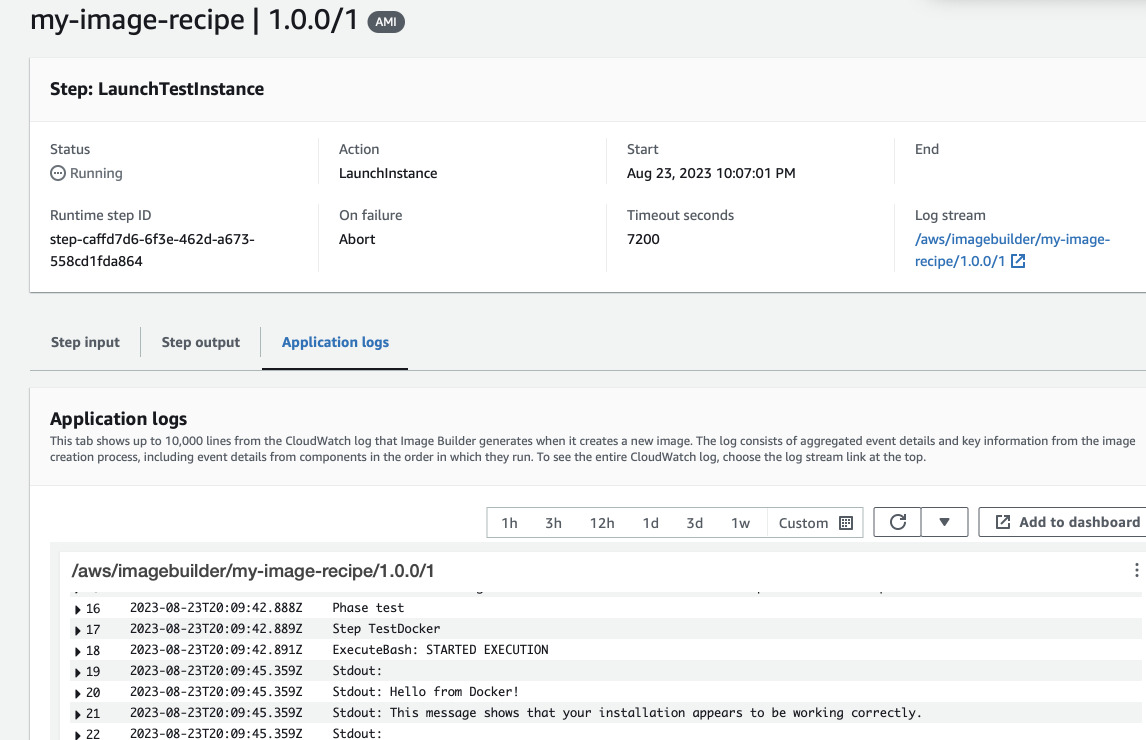Click the Running status icon
Screen dimensions: 1146x740
[58, 173]
